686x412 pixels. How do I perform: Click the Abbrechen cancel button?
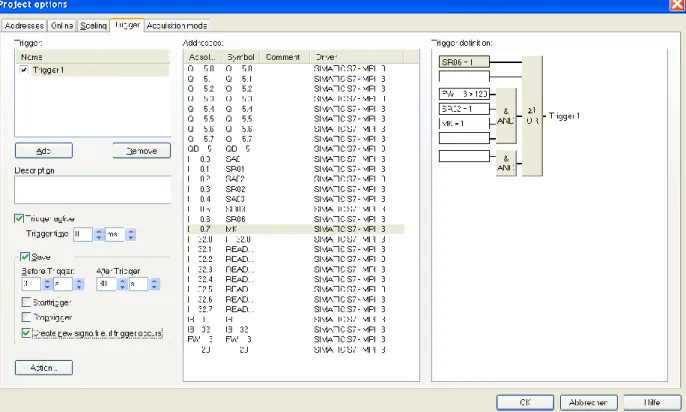coord(588,402)
